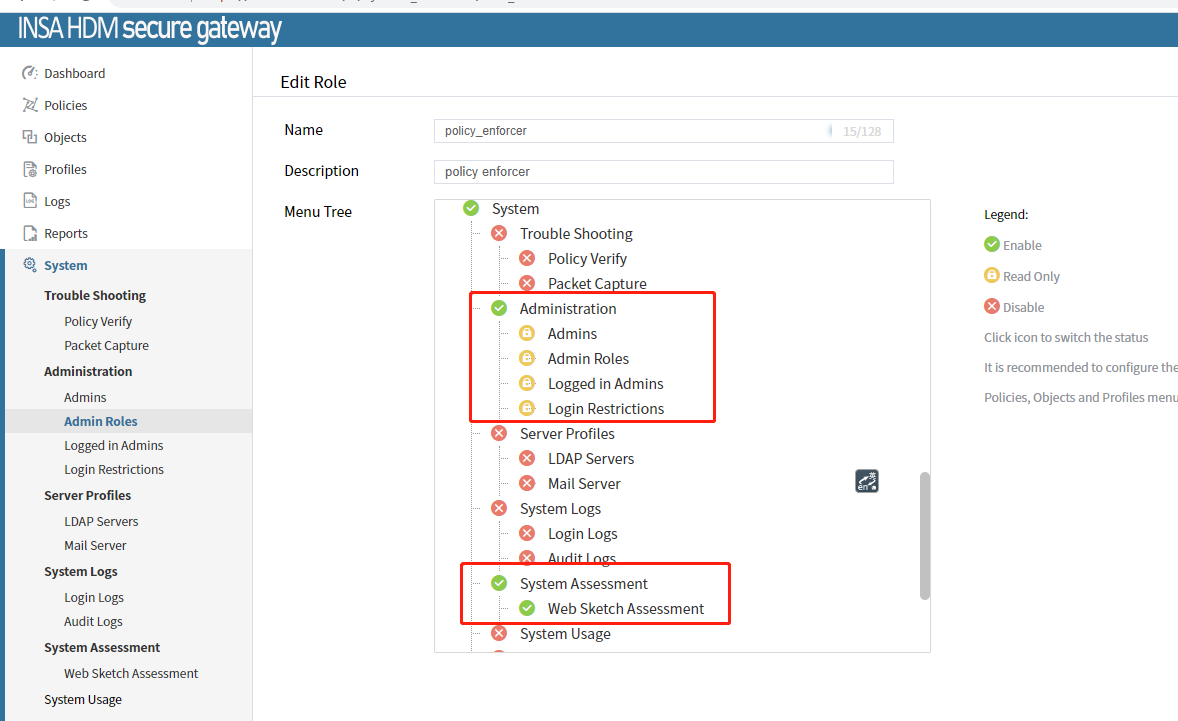The height and width of the screenshot is (721, 1178).
Task: Collapse the Server Profiles sidebar group
Action: 87,496
